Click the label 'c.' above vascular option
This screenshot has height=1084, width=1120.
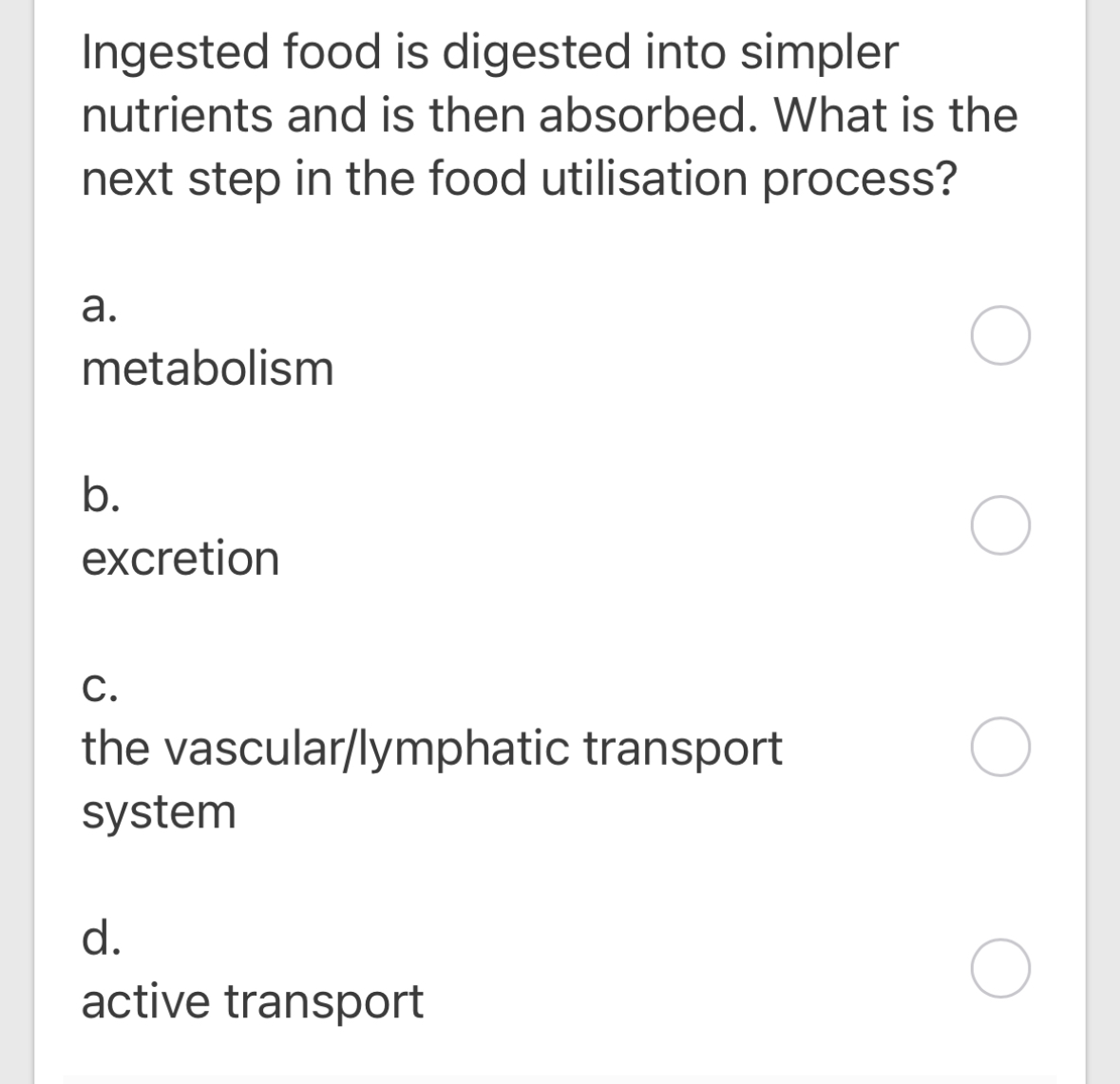point(99,688)
